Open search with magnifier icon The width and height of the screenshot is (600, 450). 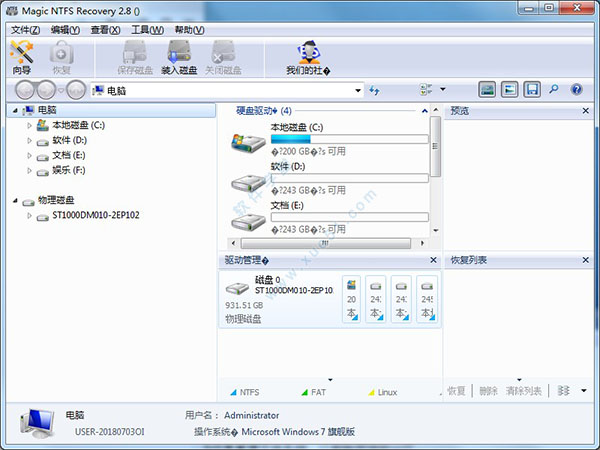coord(553,90)
